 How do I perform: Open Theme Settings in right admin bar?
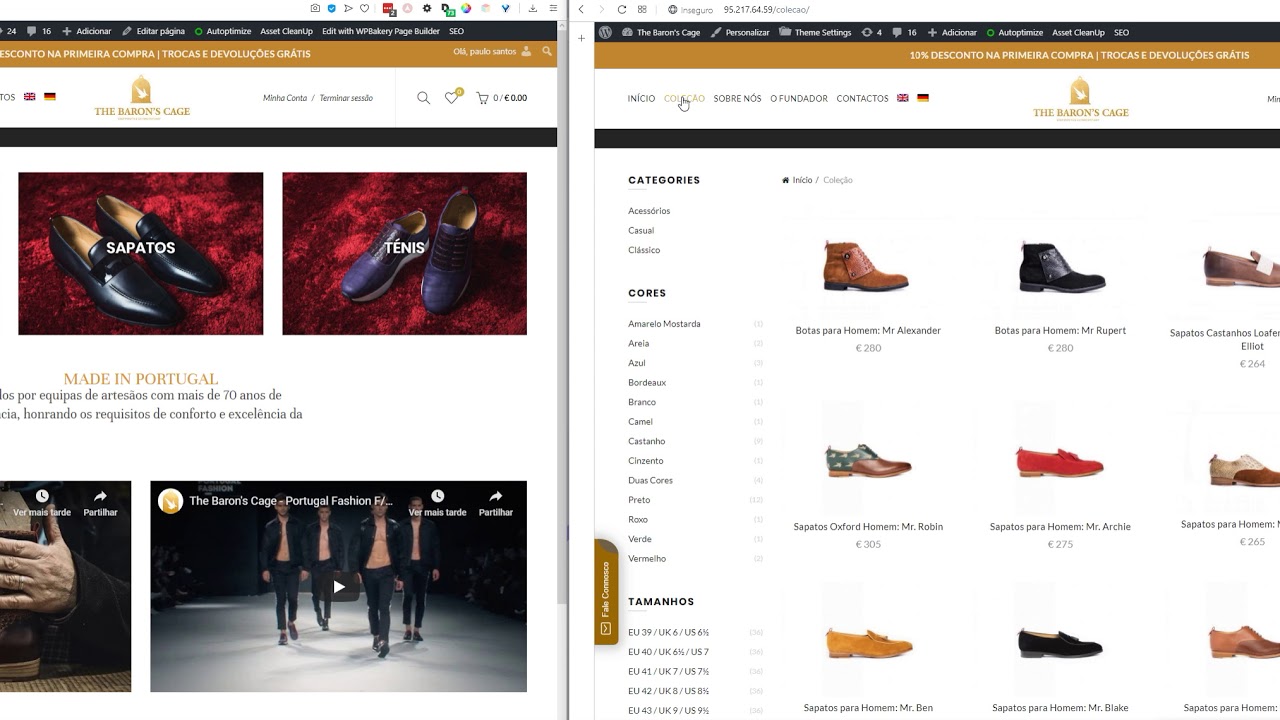click(815, 32)
